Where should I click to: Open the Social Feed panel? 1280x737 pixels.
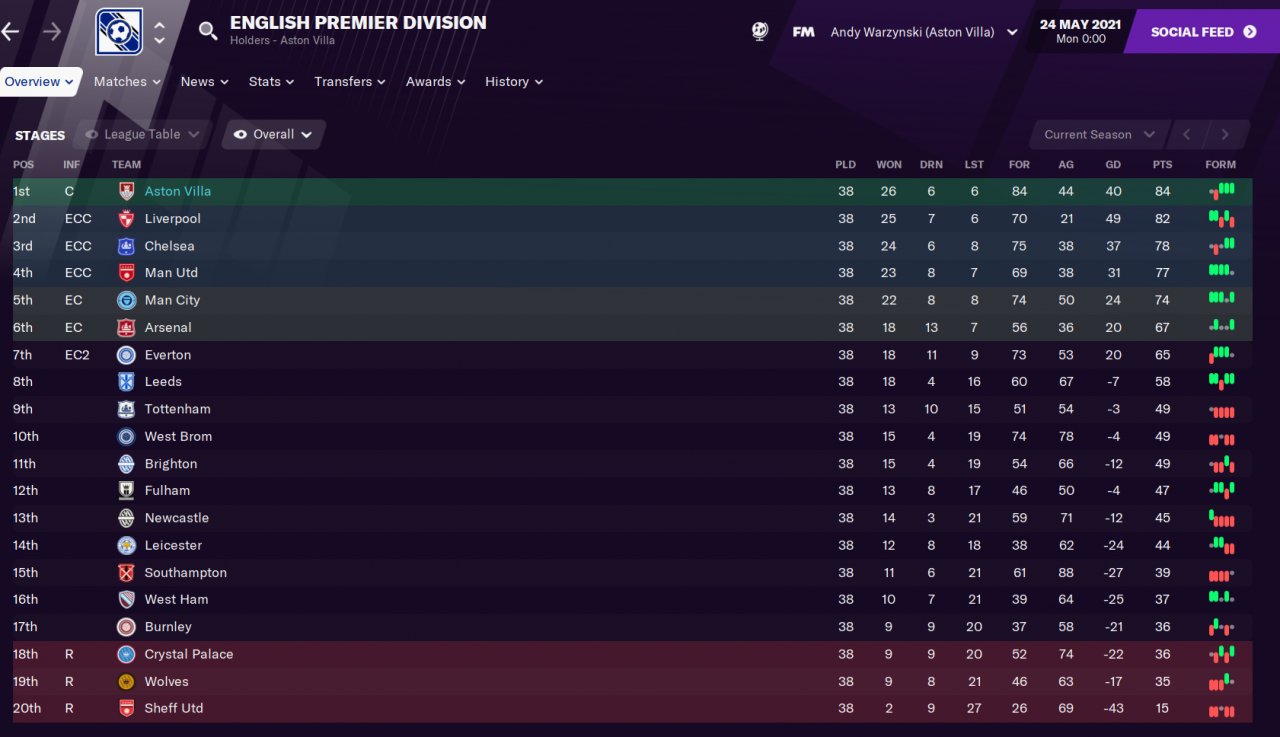[1203, 32]
